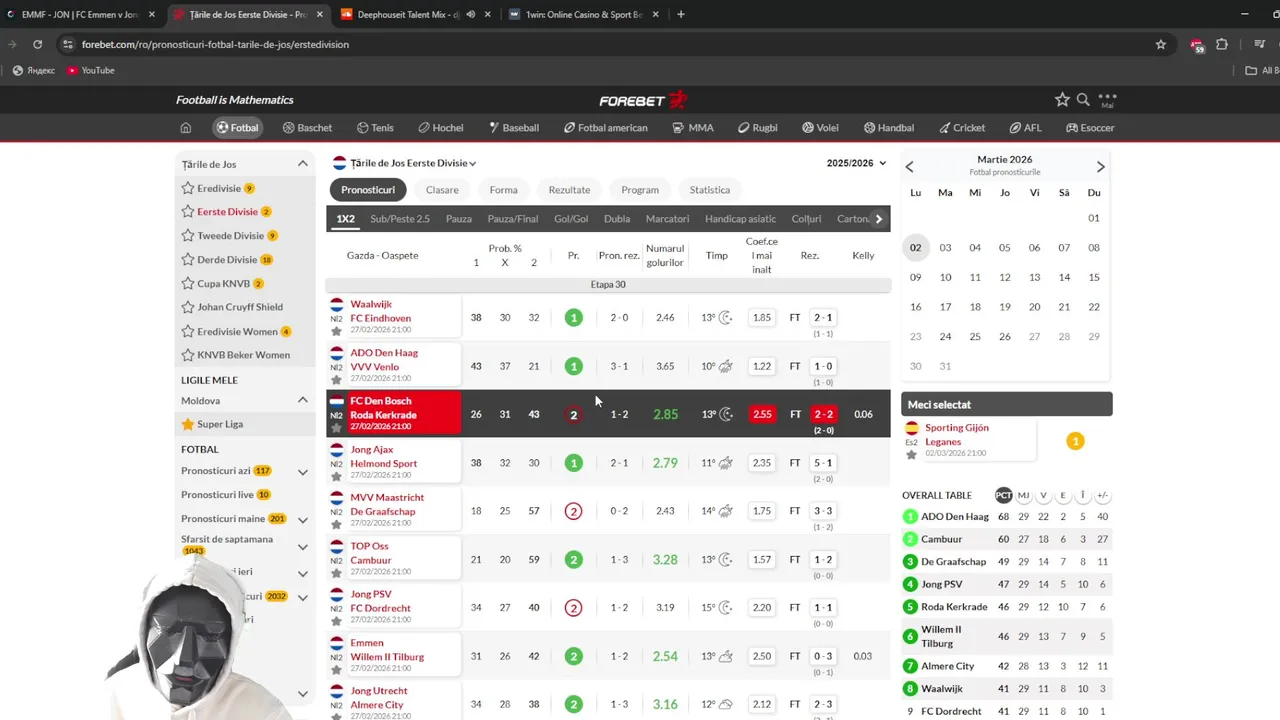Image resolution: width=1280 pixels, height=720 pixels.
Task: Toggle favorite star for Eredivisie Women
Action: 187,331
